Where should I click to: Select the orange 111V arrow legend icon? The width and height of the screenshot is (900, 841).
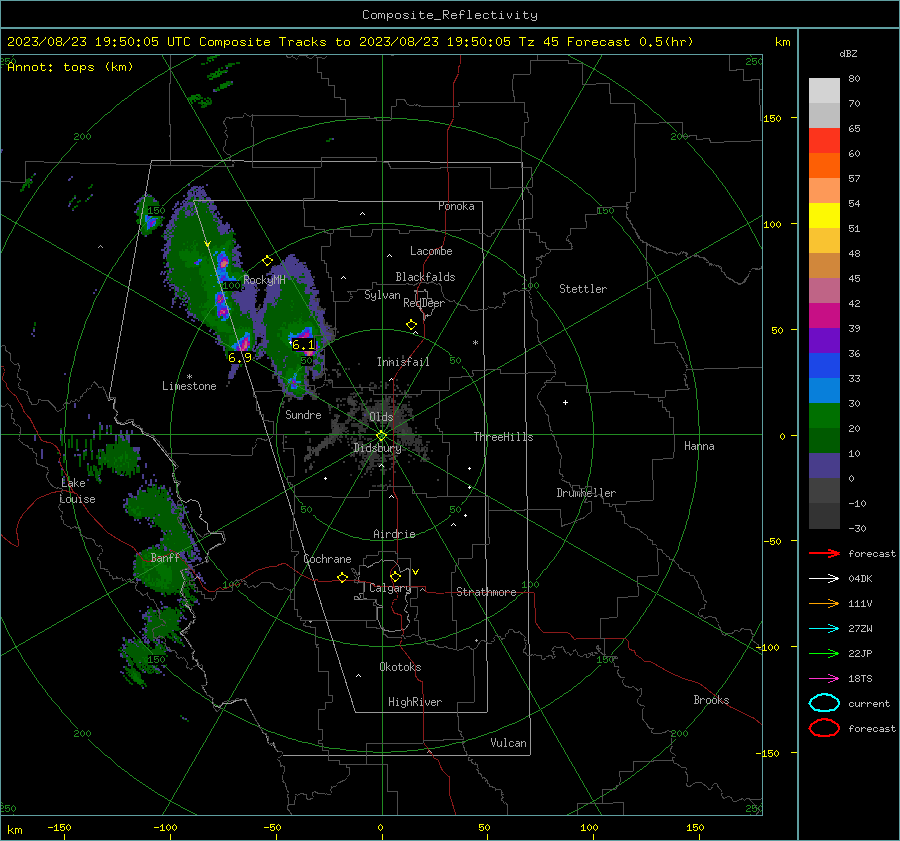click(x=824, y=603)
